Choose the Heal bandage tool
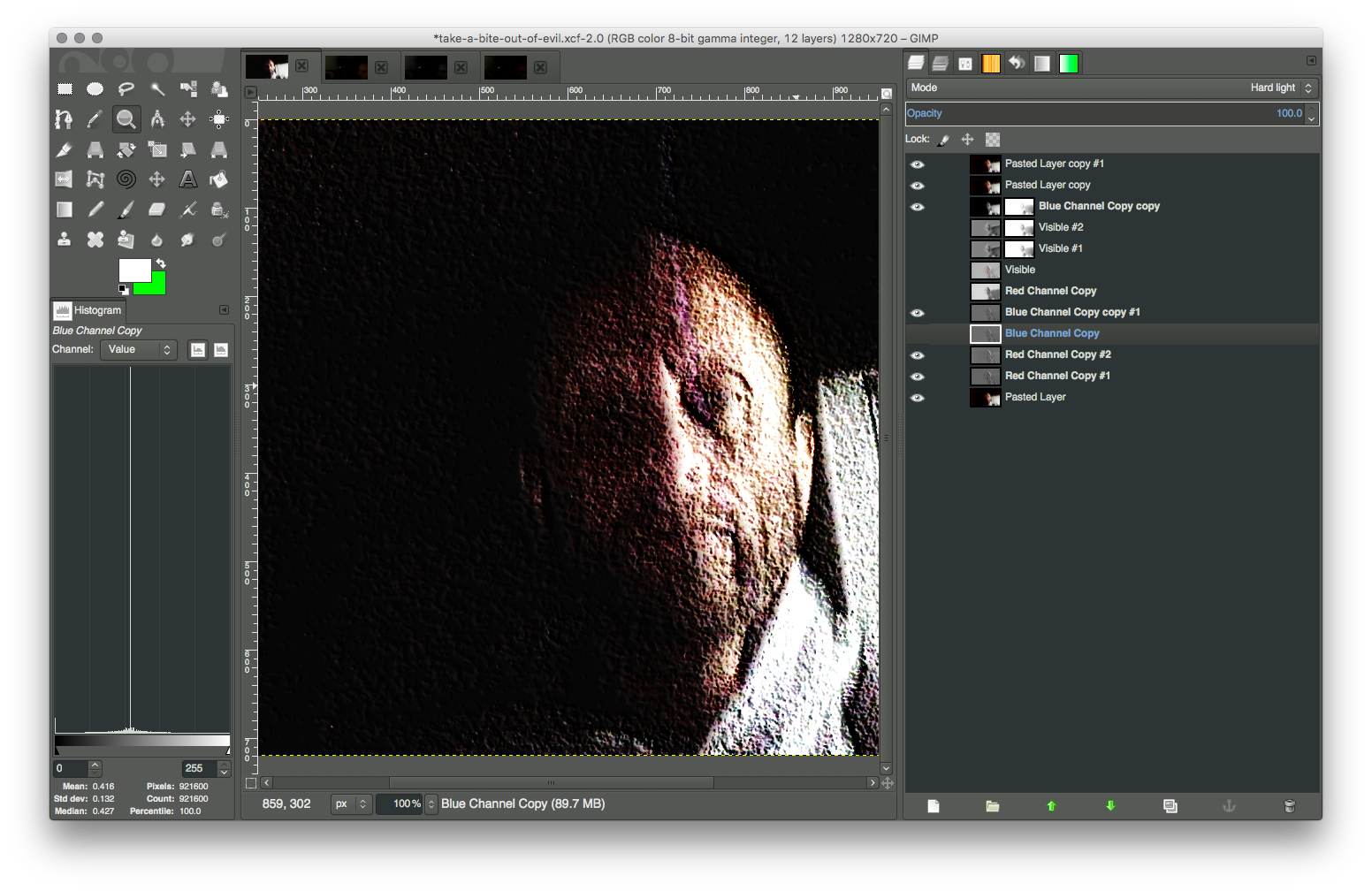 click(95, 240)
